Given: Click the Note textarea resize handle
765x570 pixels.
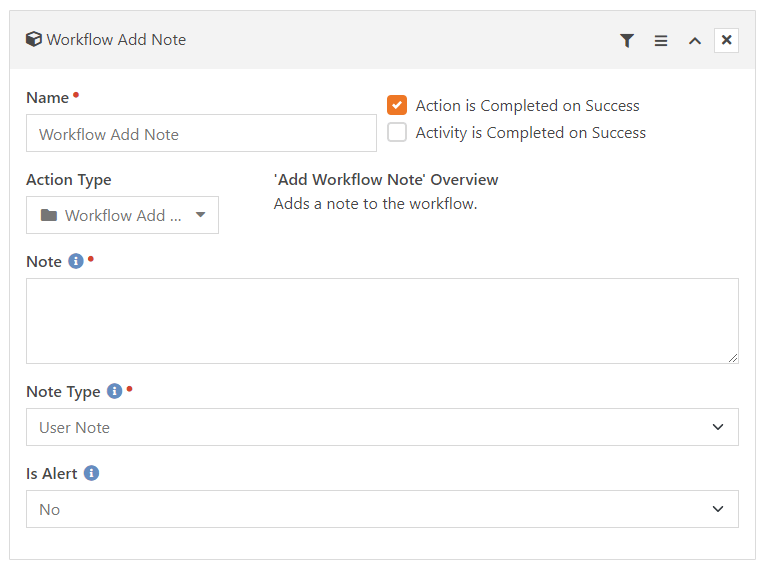Looking at the screenshot, I should pos(733,357).
